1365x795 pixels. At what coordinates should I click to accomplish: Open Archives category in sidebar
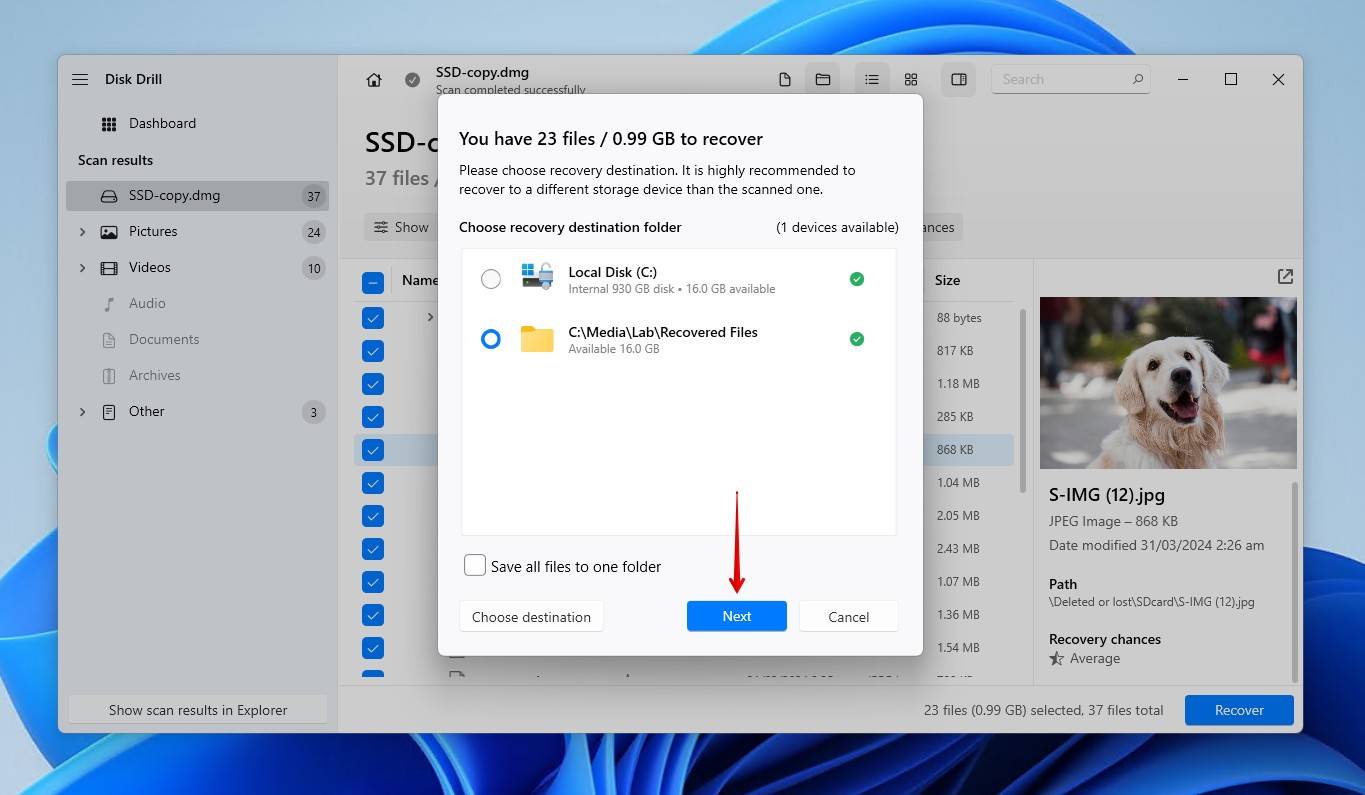pyautogui.click(x=197, y=376)
